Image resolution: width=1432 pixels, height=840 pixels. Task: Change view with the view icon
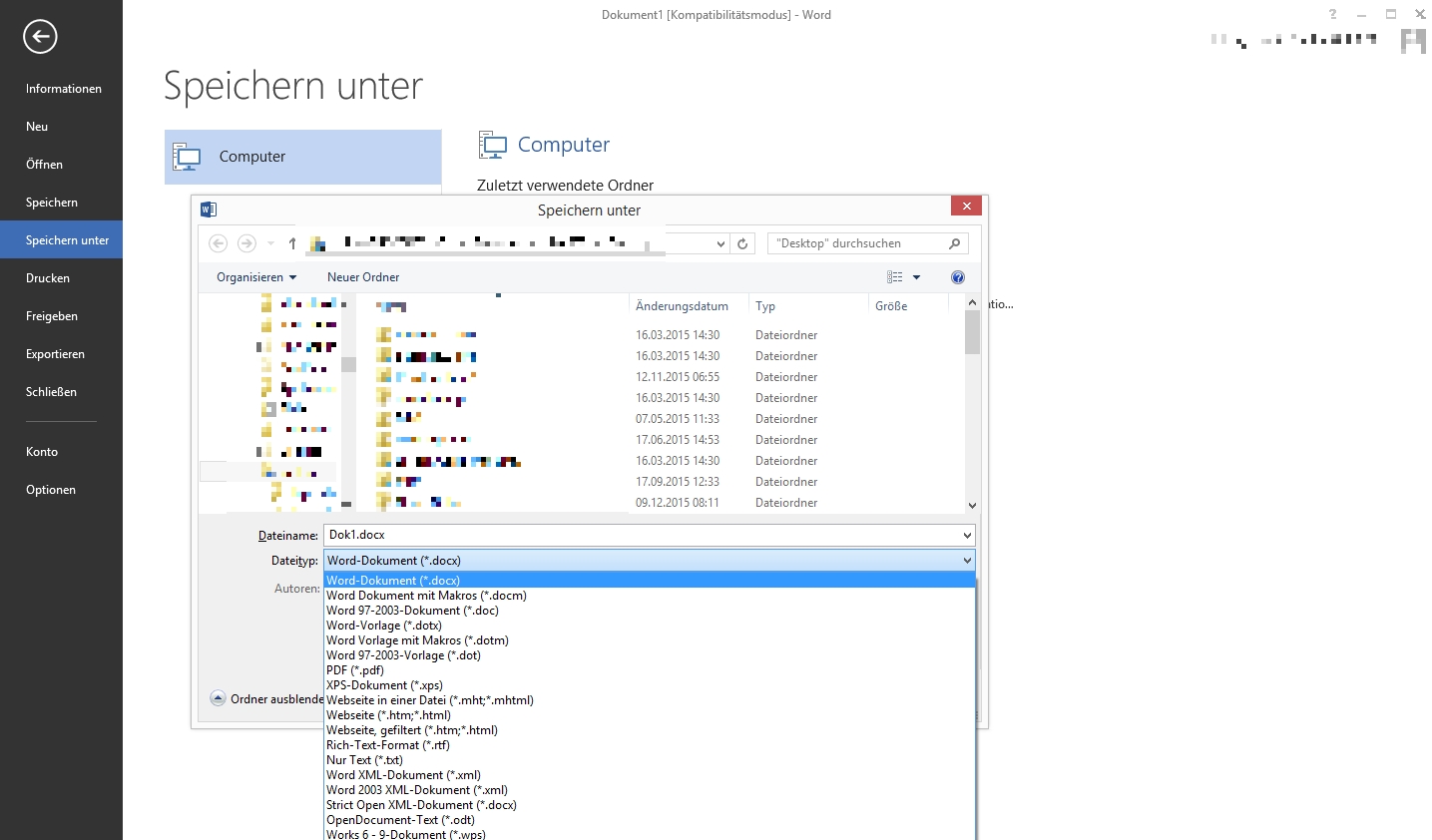(895, 277)
